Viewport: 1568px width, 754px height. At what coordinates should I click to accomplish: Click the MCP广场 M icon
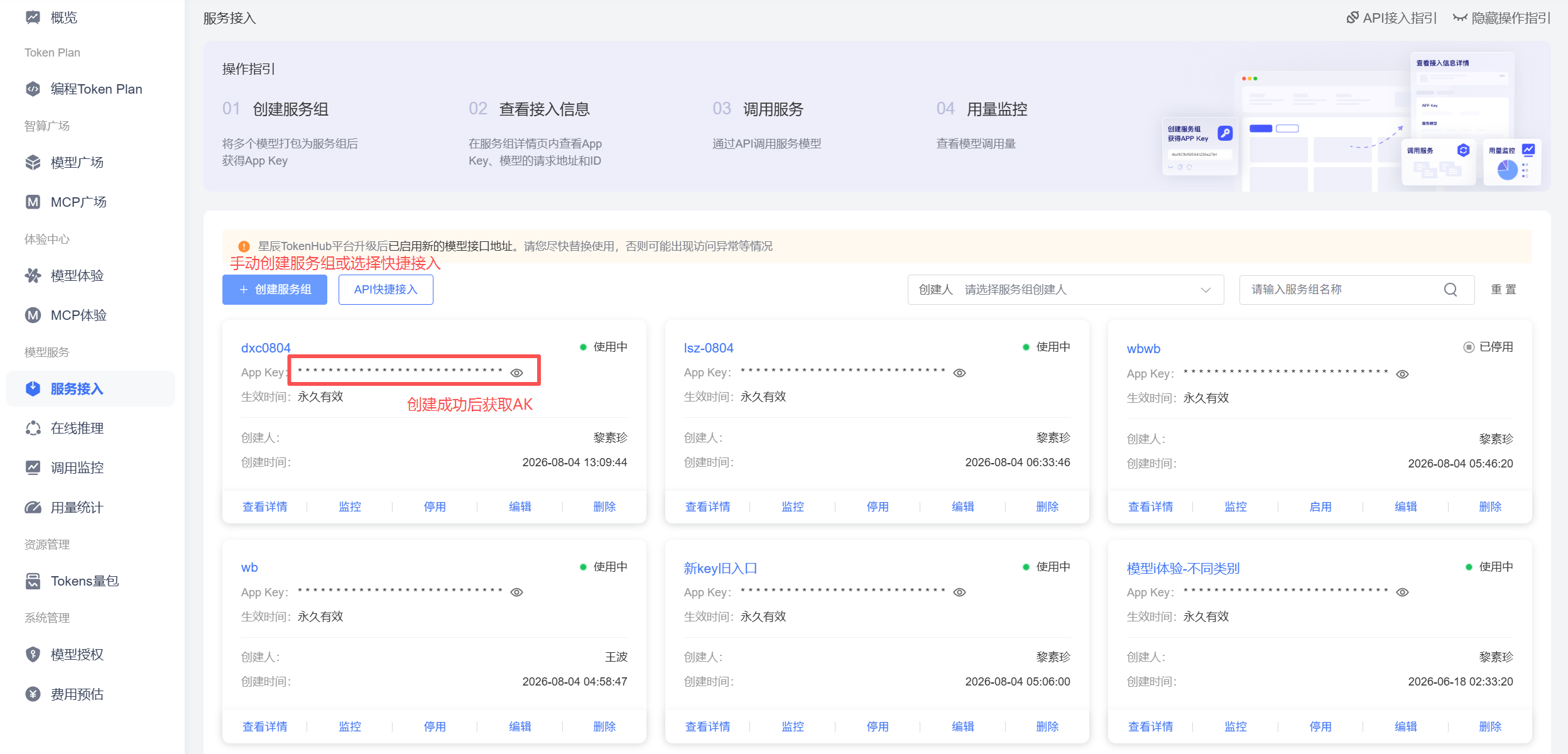pyautogui.click(x=33, y=202)
